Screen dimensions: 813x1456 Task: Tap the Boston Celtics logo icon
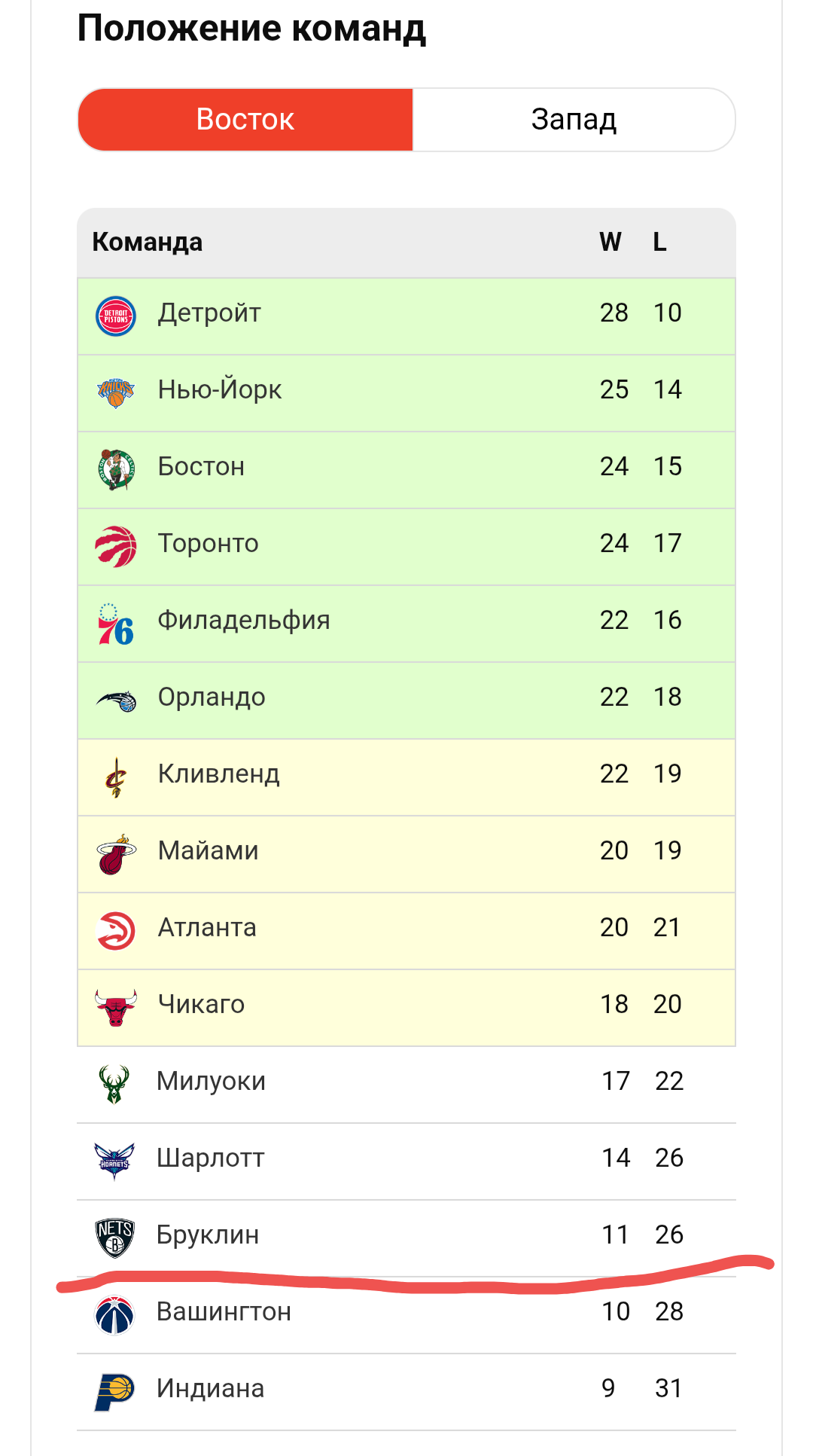(116, 469)
